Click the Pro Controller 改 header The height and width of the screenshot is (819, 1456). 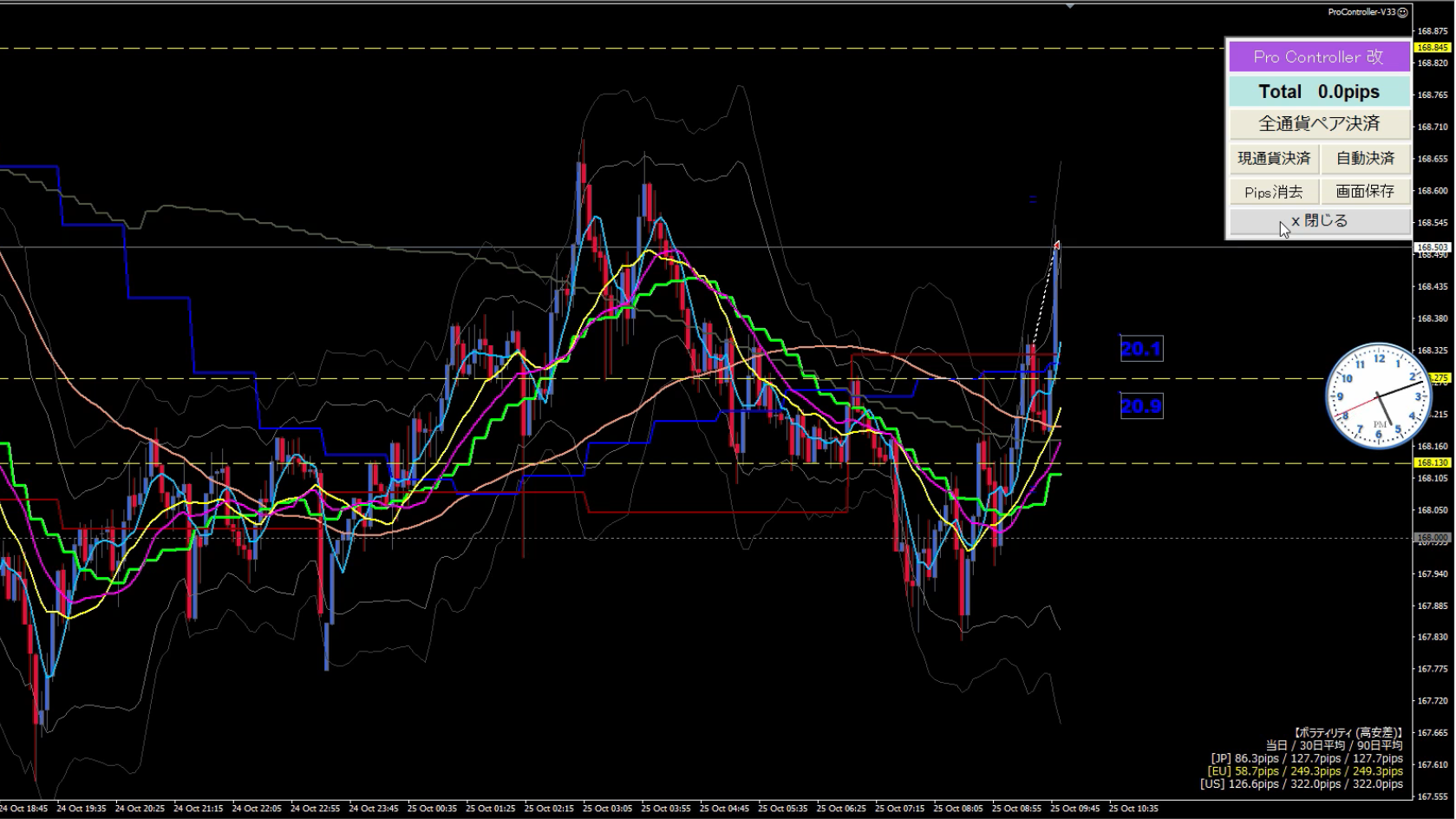(x=1319, y=57)
